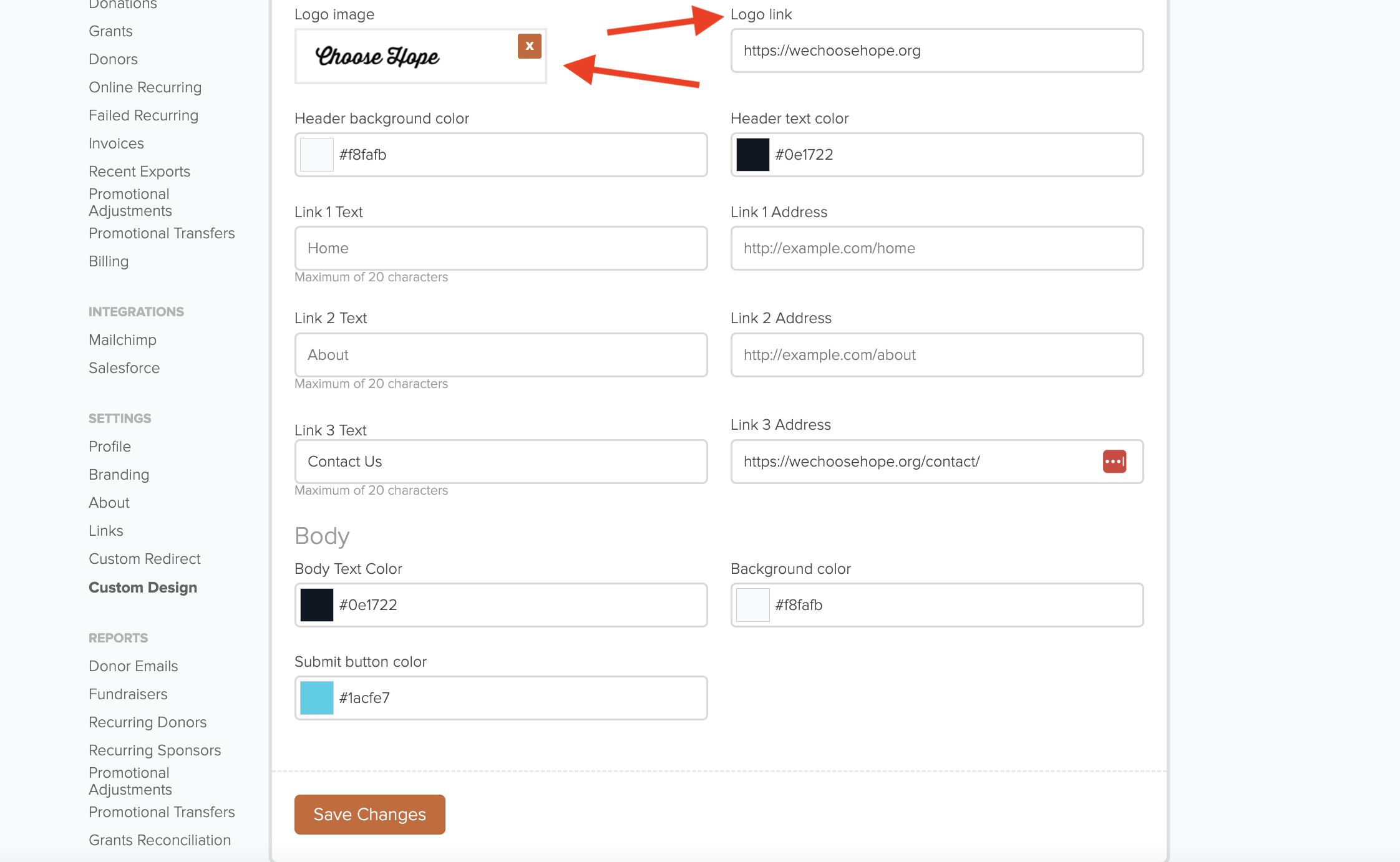
Task: Edit the Logo link field
Action: [937, 51]
